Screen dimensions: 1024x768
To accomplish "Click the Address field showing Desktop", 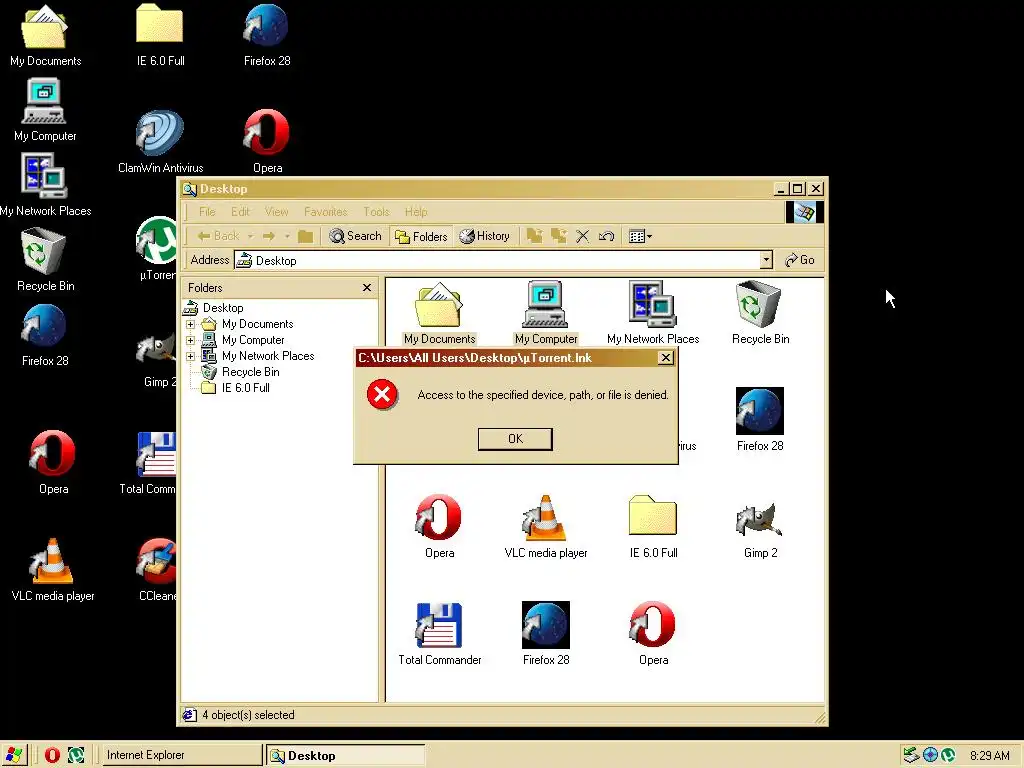I will pyautogui.click(x=496, y=260).
